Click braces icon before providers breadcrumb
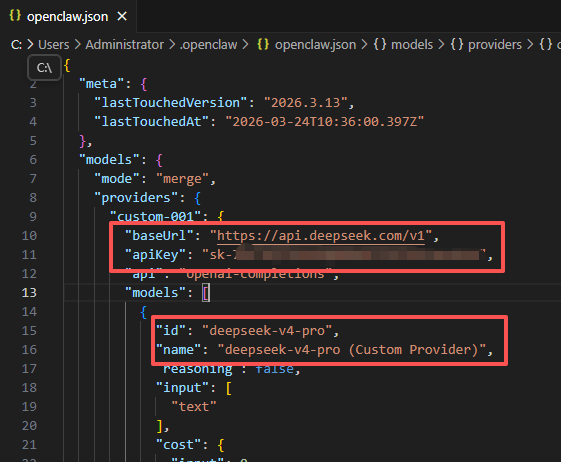The height and width of the screenshot is (462, 561). (x=457, y=45)
